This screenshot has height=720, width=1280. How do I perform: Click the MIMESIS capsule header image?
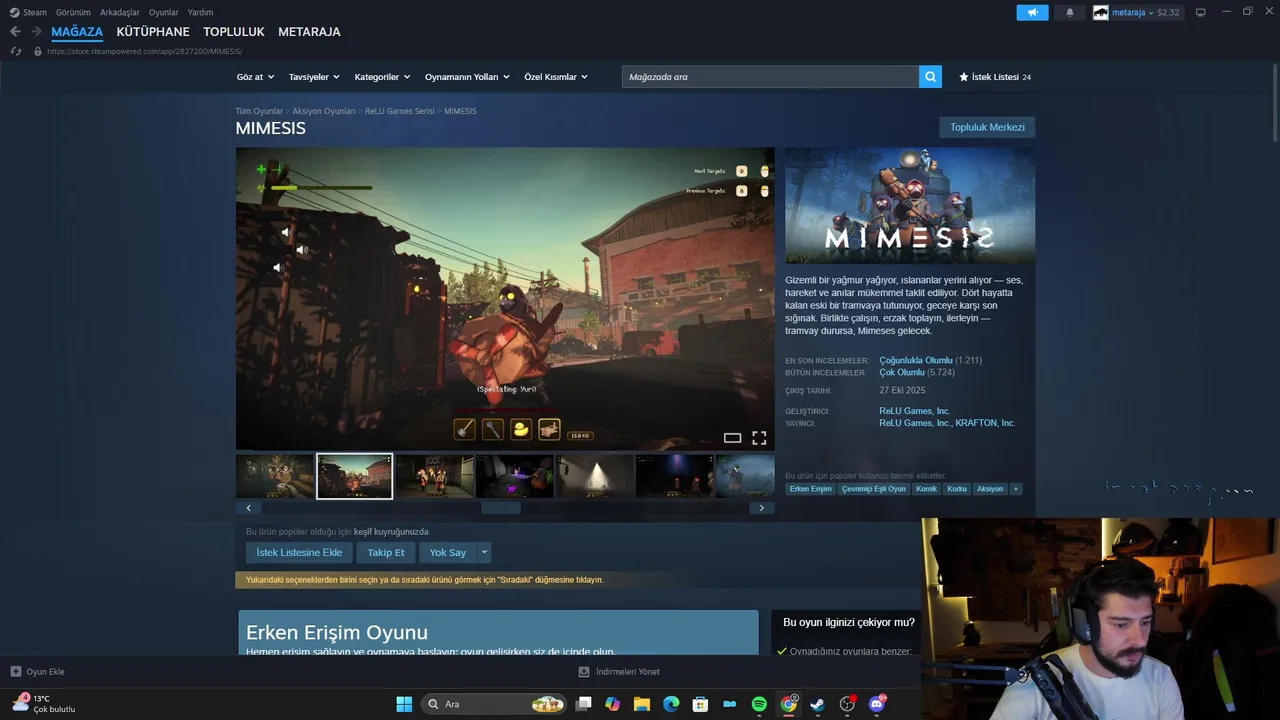click(x=910, y=206)
